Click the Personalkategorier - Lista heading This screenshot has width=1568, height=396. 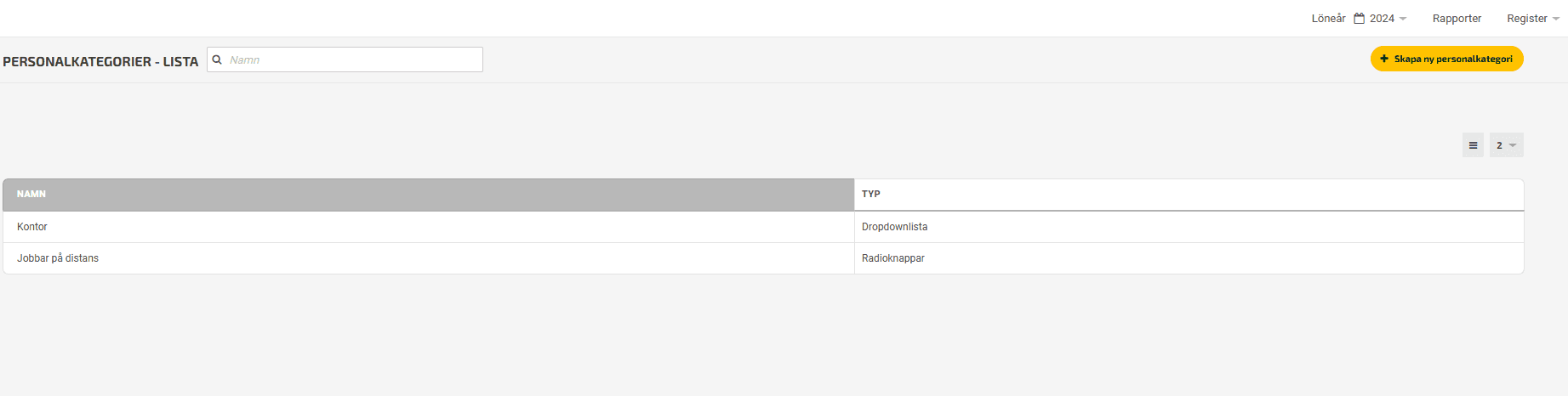click(x=100, y=62)
